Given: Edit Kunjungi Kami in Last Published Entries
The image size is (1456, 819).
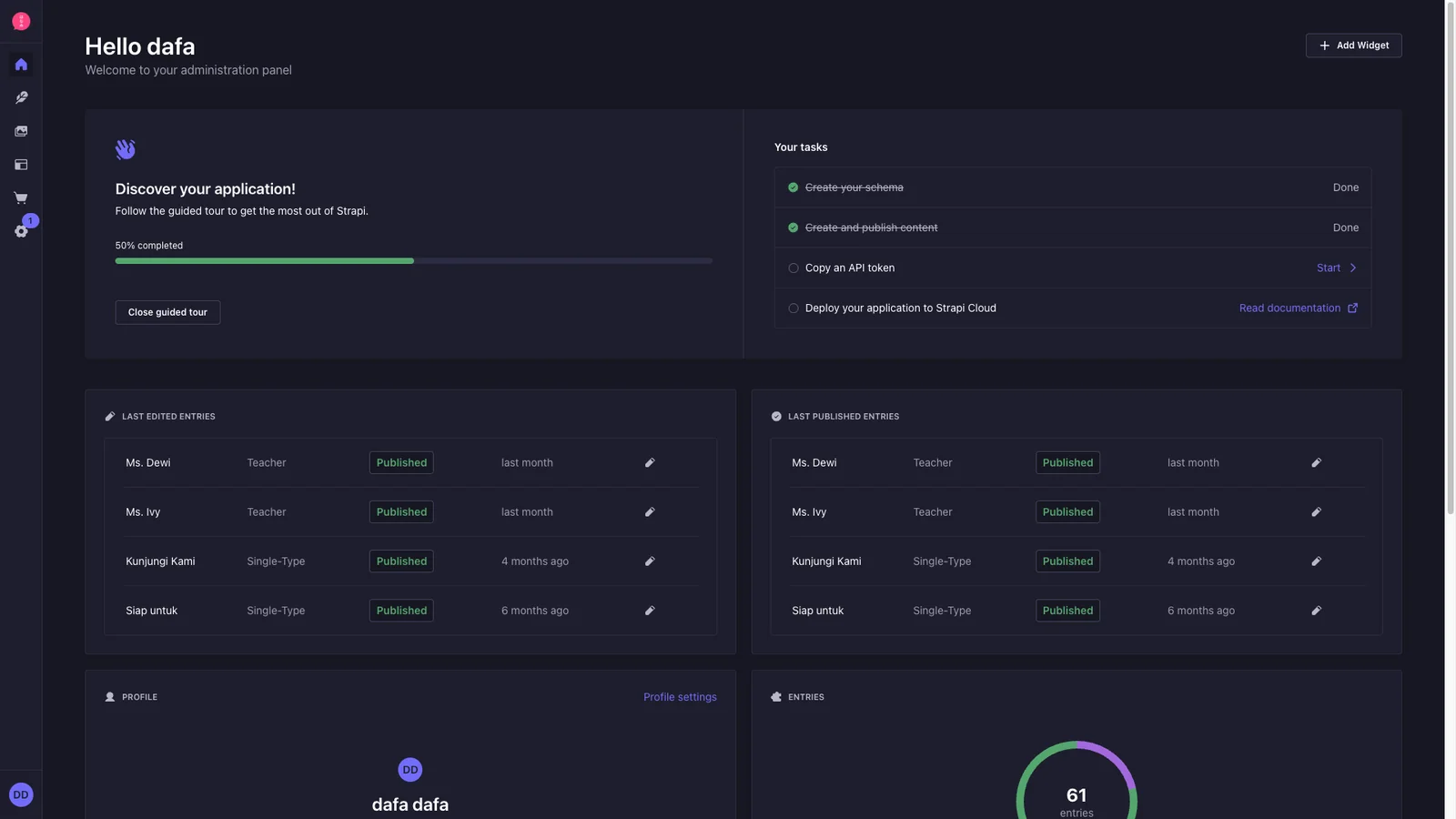Looking at the screenshot, I should (1316, 561).
